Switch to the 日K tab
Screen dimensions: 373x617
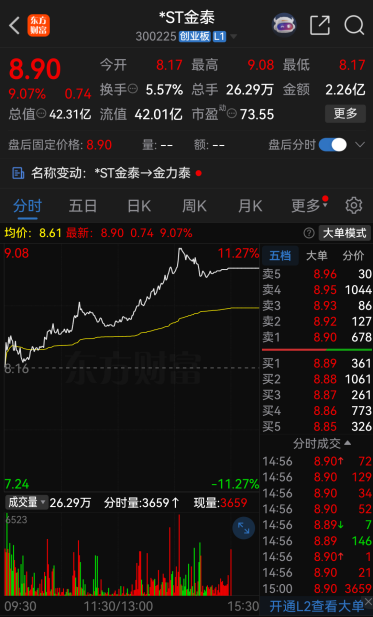(139, 206)
